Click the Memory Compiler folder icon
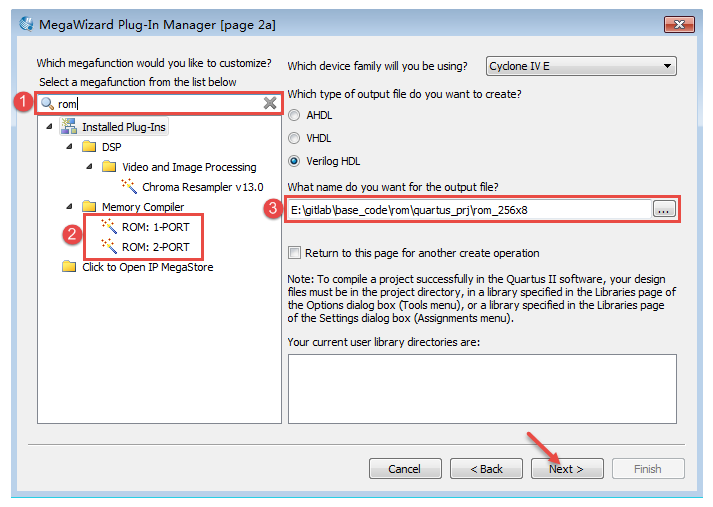 point(89,207)
